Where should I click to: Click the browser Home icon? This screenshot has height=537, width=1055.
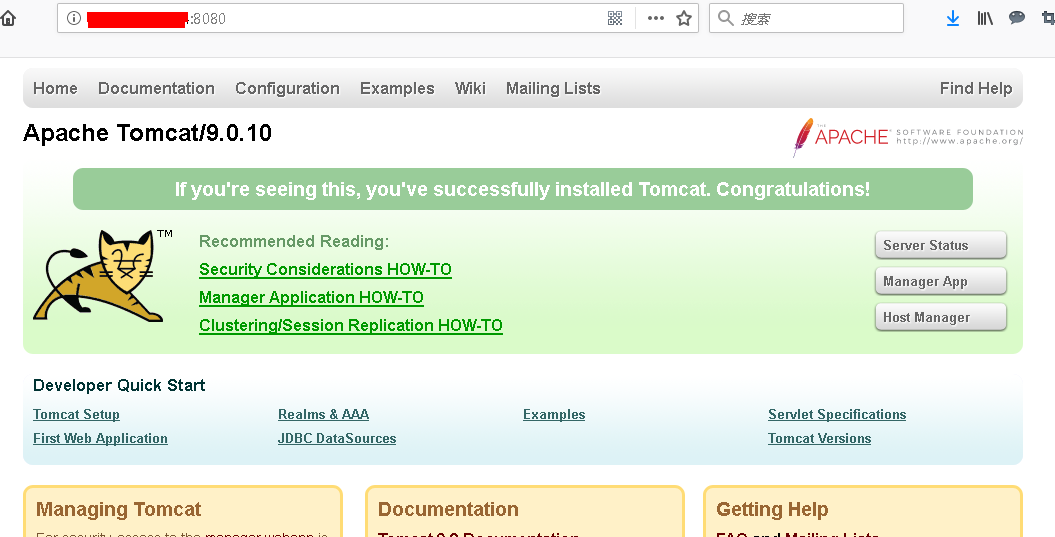pos(8,18)
